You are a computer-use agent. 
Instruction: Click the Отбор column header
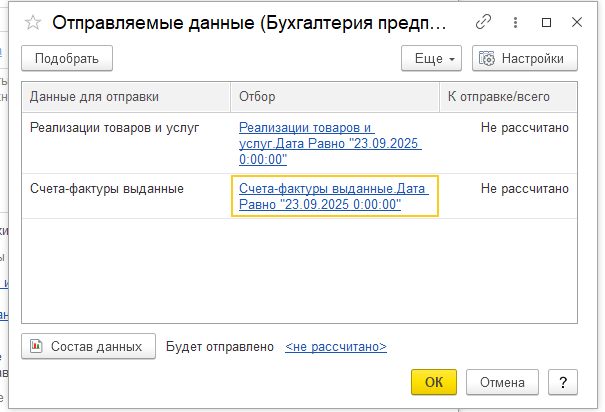point(257,96)
